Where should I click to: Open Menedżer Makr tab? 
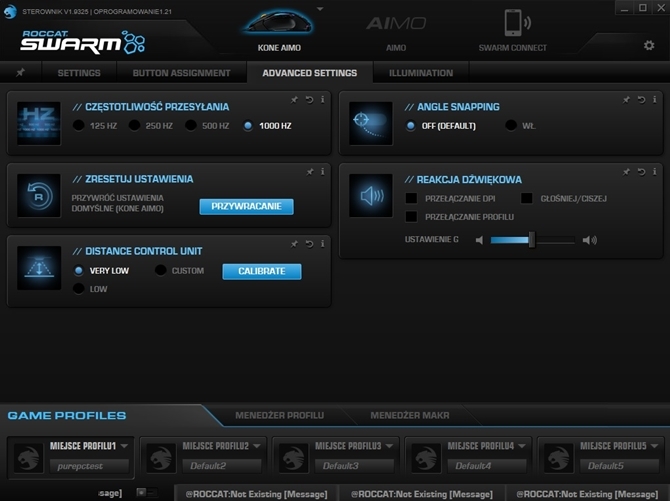click(x=410, y=415)
